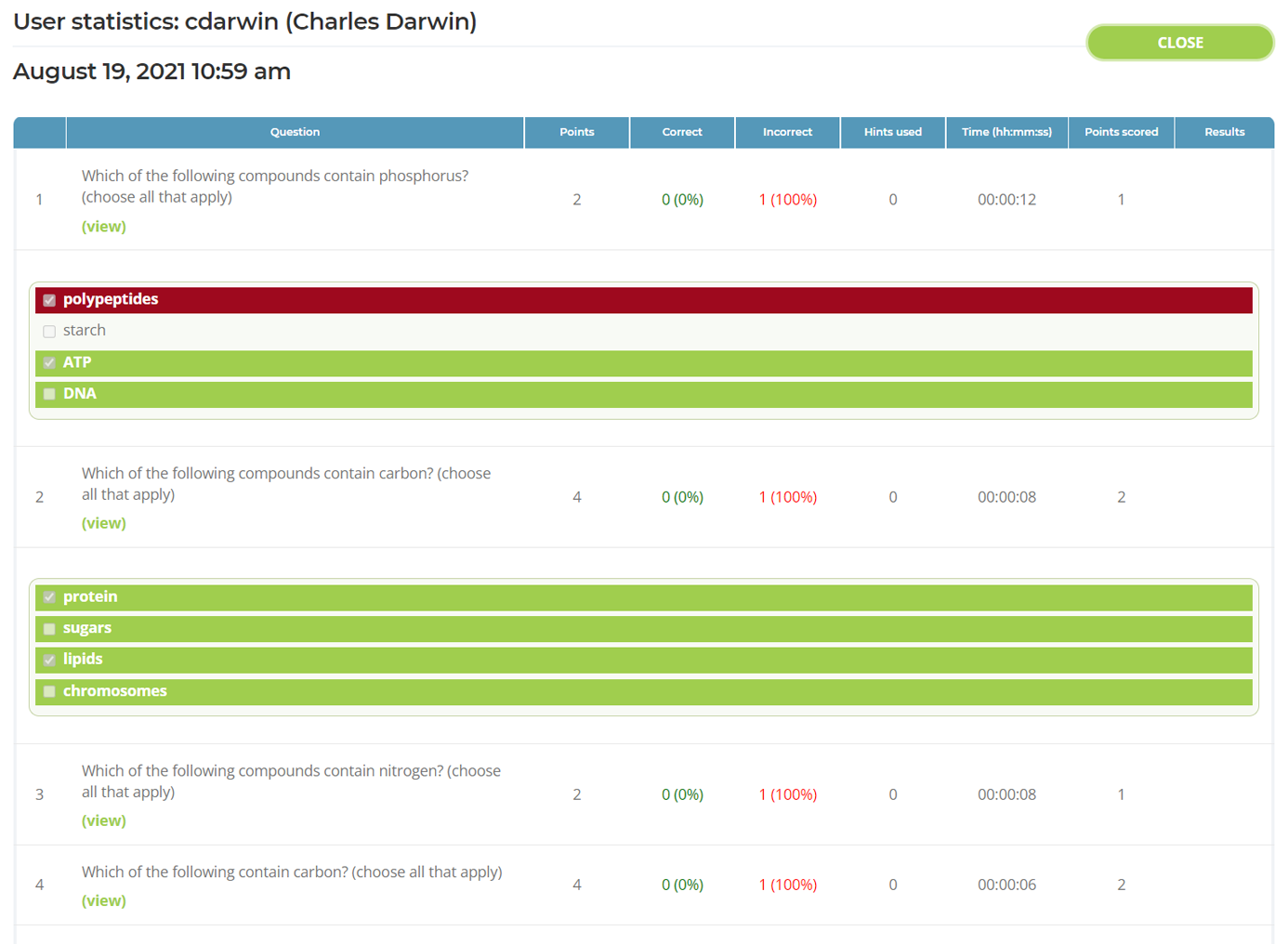Expand question 4 view link
The height and width of the screenshot is (944, 1288).
[104, 900]
